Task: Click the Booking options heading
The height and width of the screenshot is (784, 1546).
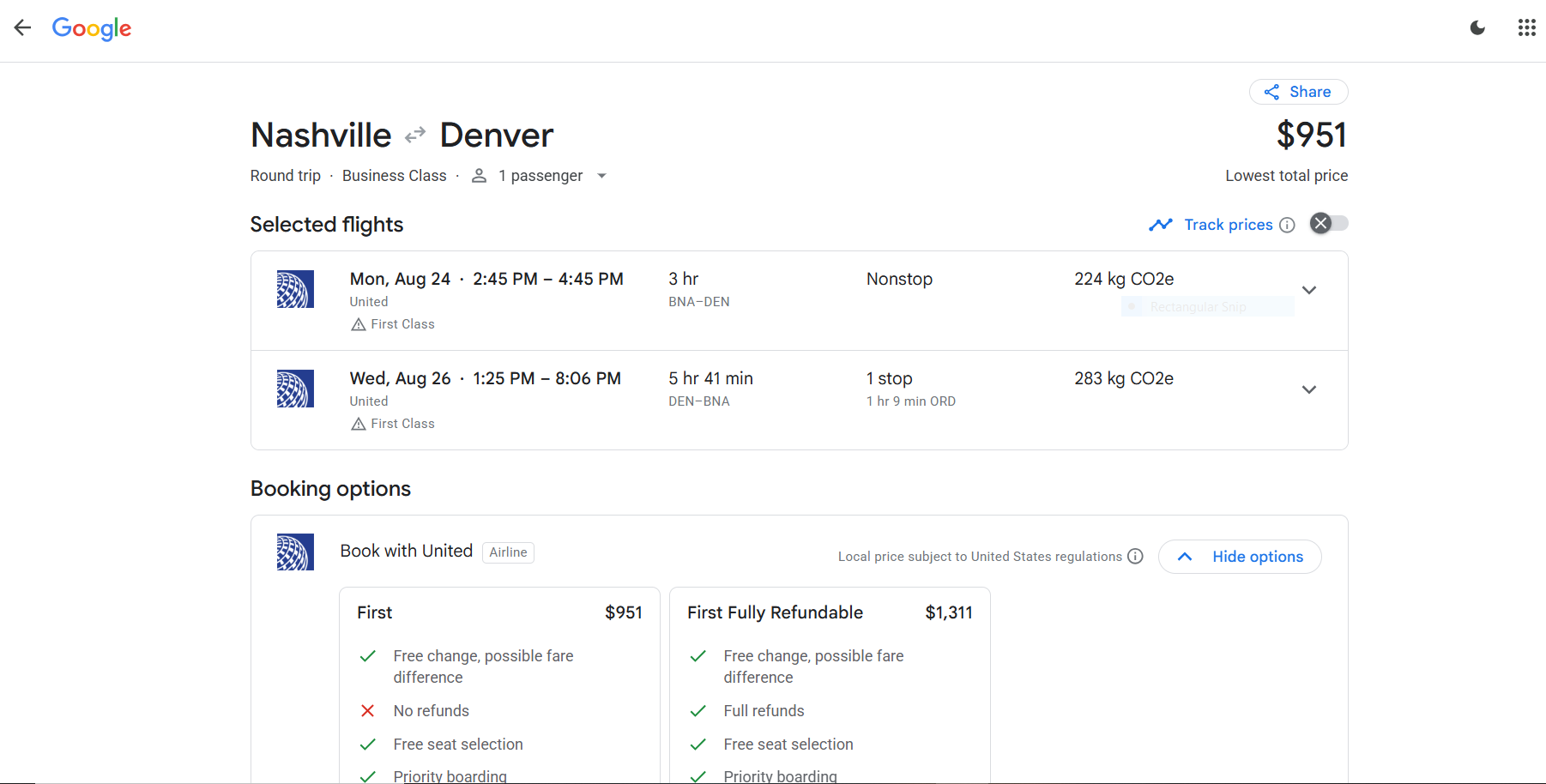Action: [330, 488]
